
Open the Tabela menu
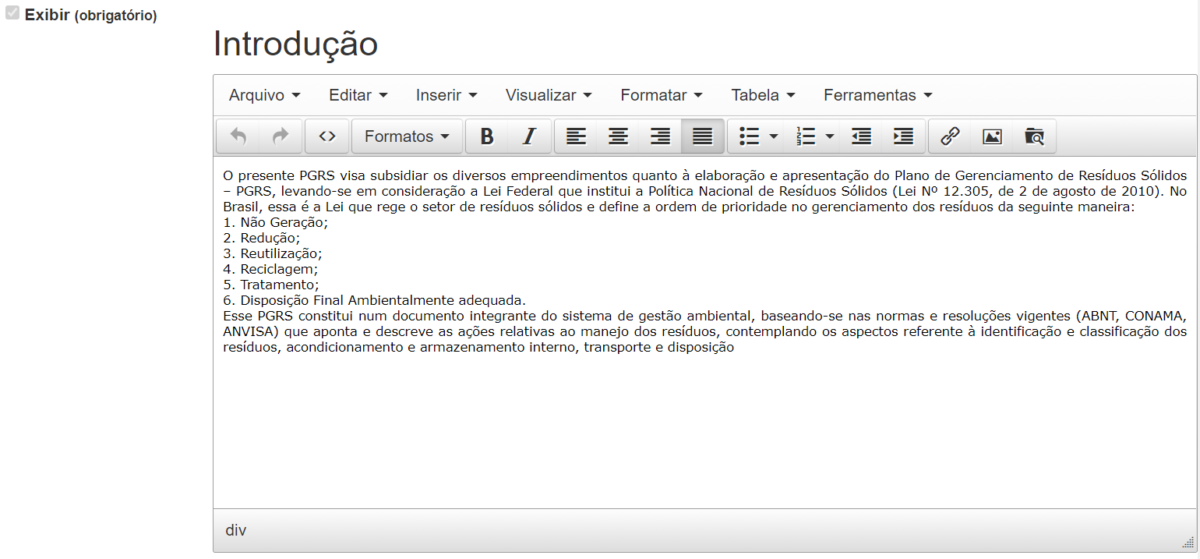coord(763,95)
